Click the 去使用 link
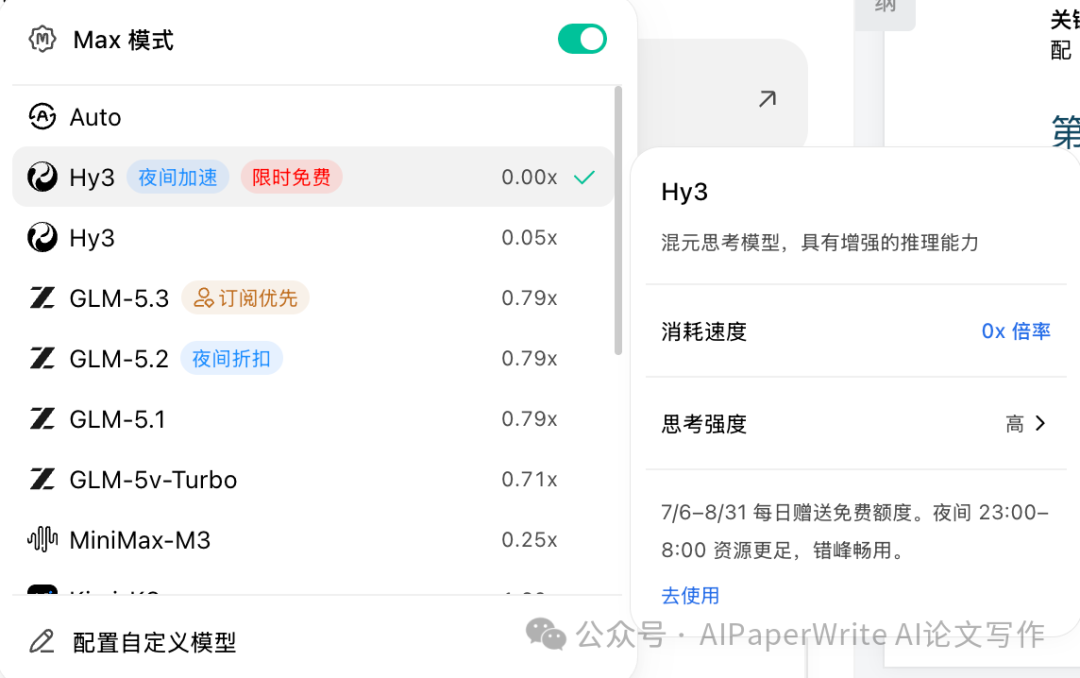 tap(690, 595)
